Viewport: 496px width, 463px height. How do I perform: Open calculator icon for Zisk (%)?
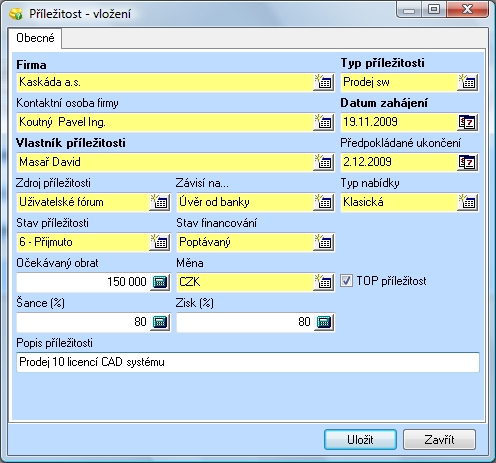point(324,322)
